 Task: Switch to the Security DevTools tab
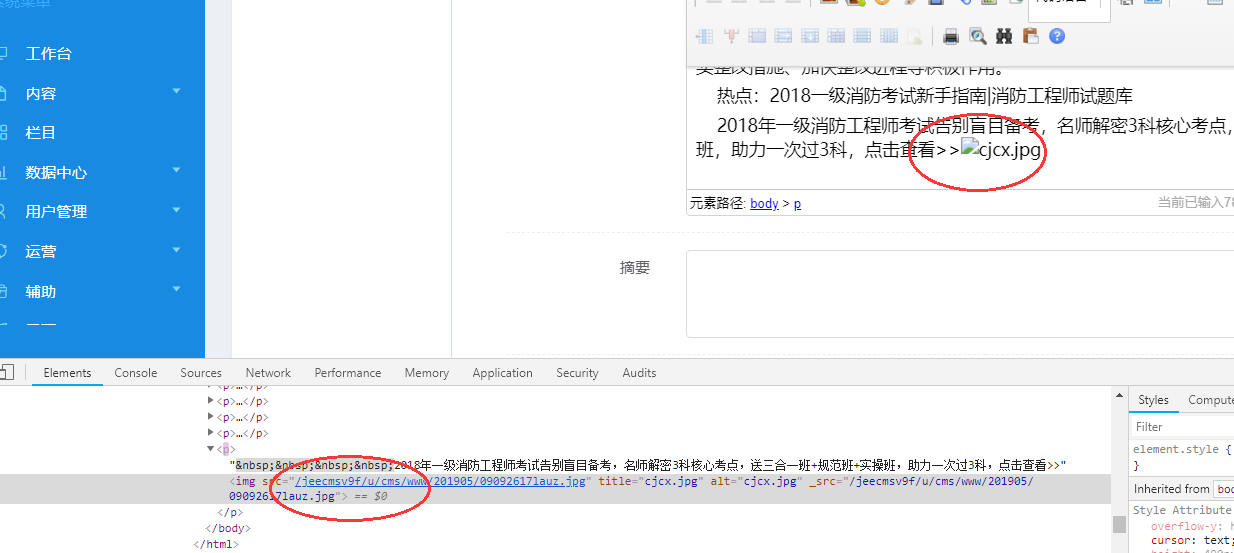pyautogui.click(x=577, y=373)
